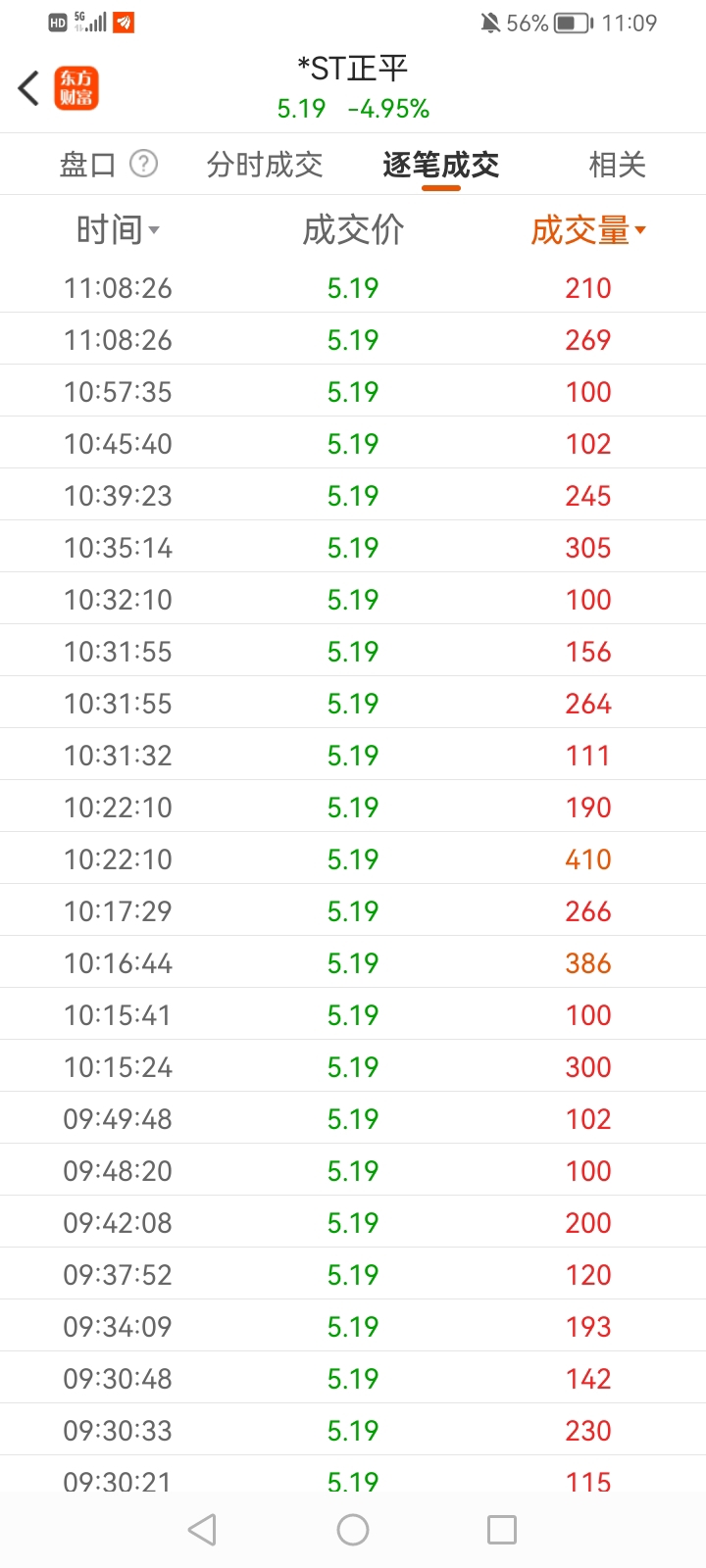706x1568 pixels.
Task: Select the 10:16:44 trade row with volume 386
Action: (353, 962)
